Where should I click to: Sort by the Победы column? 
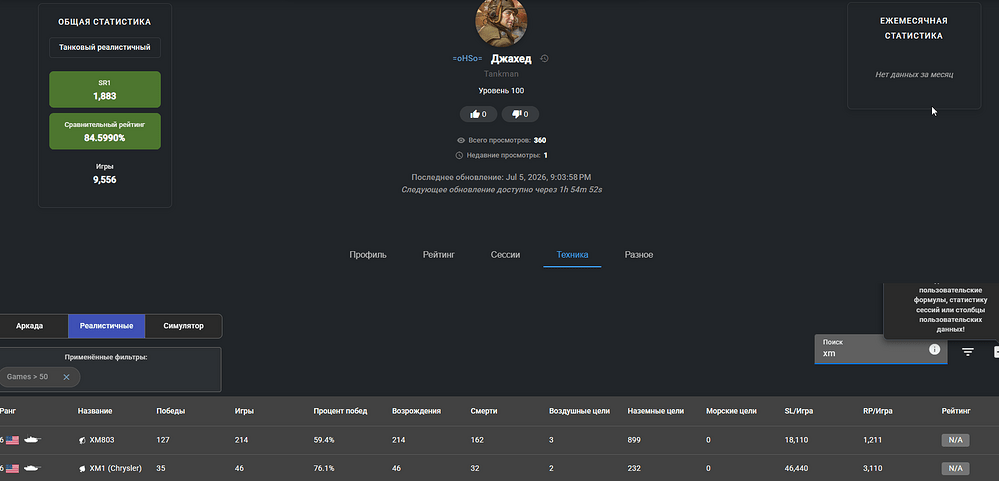point(171,412)
